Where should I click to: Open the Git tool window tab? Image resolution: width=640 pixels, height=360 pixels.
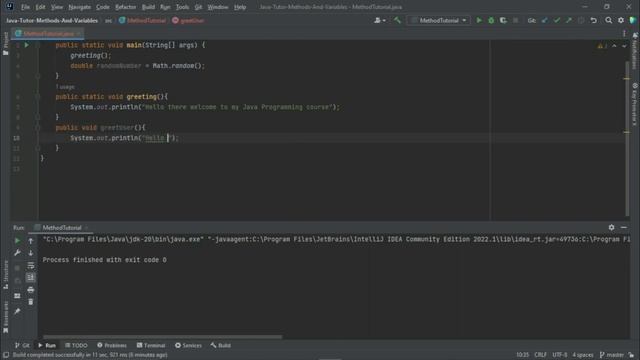tap(22, 345)
